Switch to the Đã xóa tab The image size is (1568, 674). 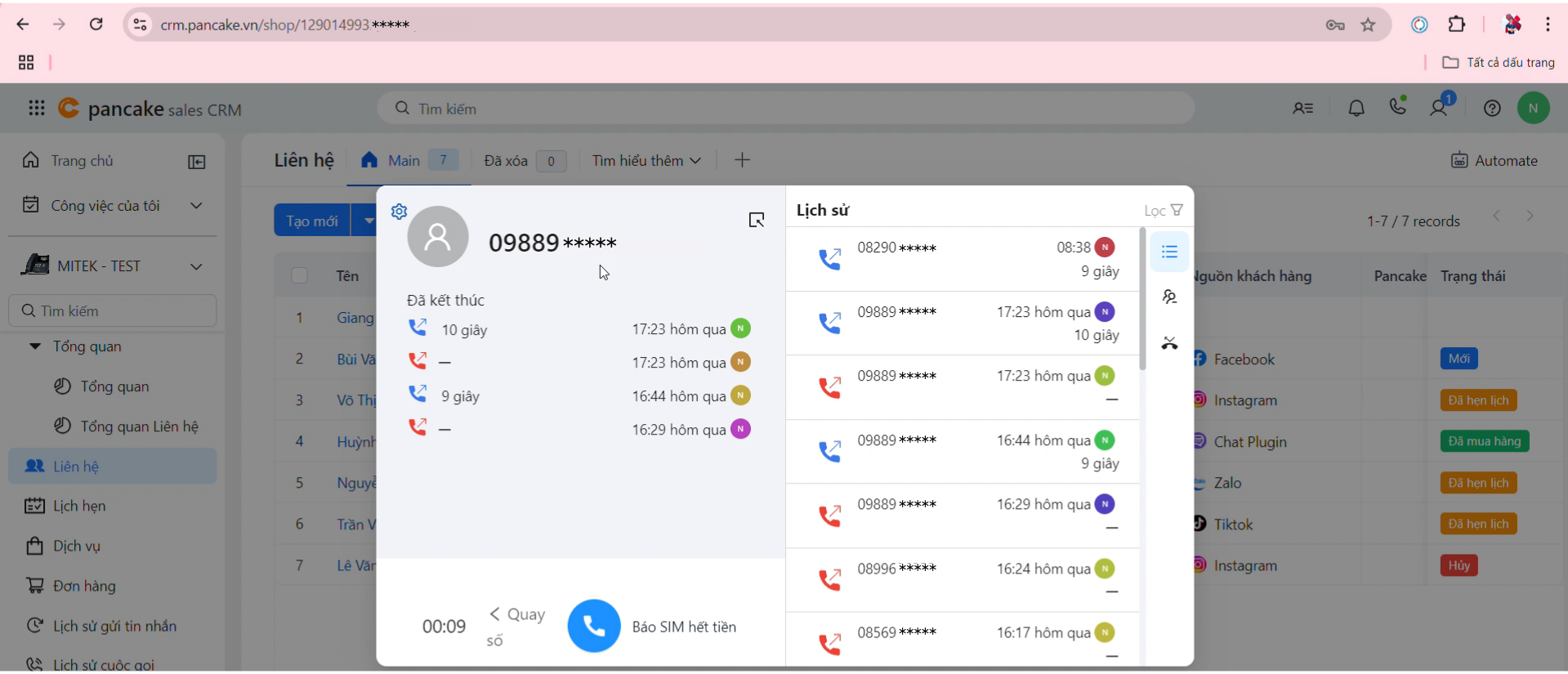coord(506,161)
